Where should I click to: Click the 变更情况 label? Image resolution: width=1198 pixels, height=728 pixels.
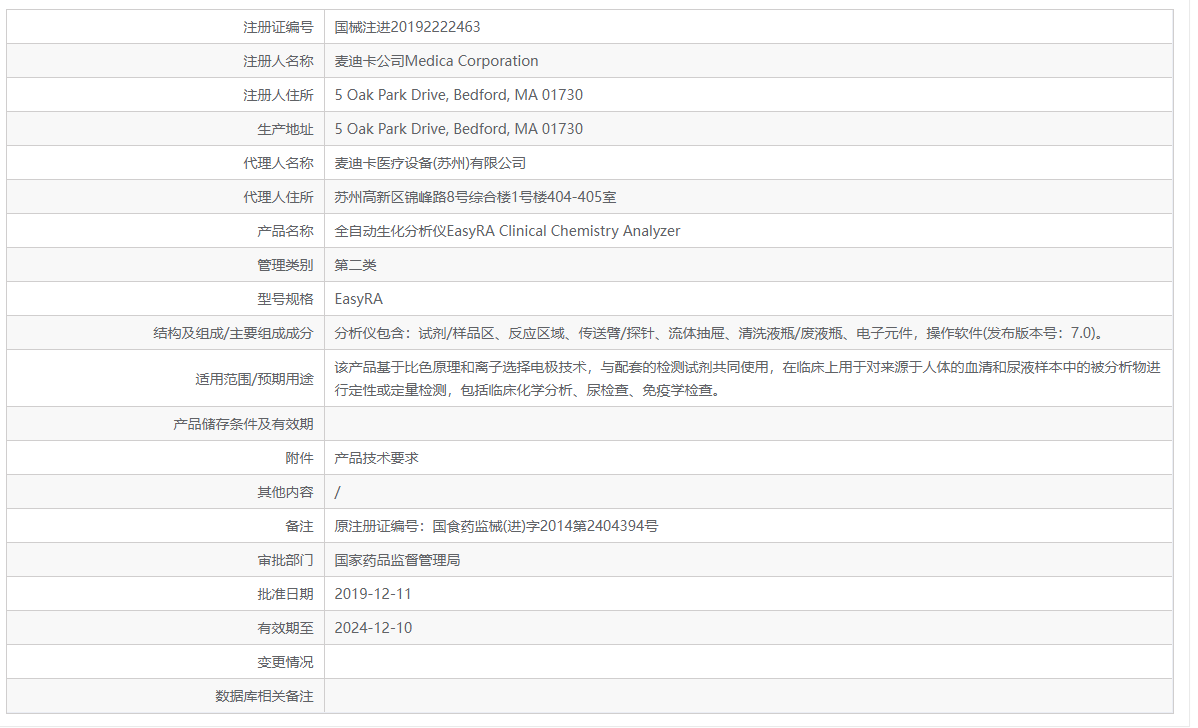(x=285, y=662)
